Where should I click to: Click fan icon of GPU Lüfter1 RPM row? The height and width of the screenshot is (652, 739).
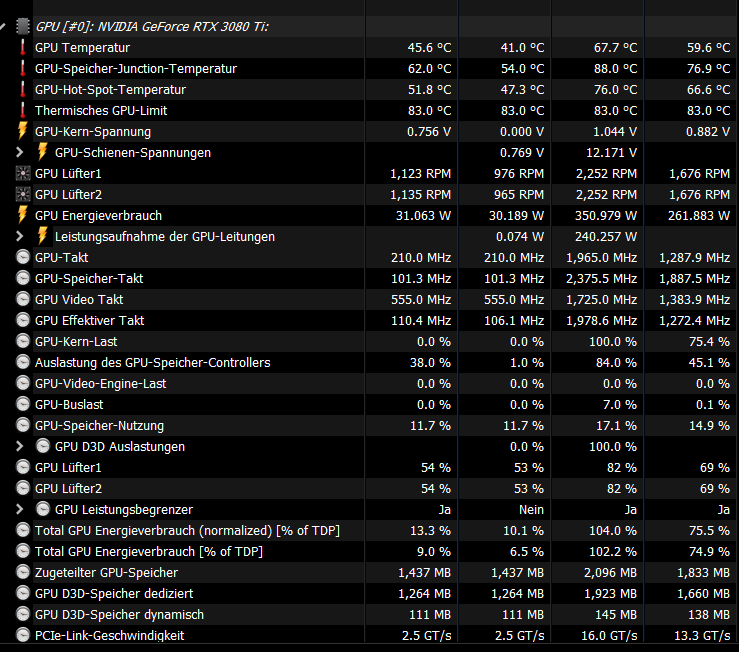[23, 173]
